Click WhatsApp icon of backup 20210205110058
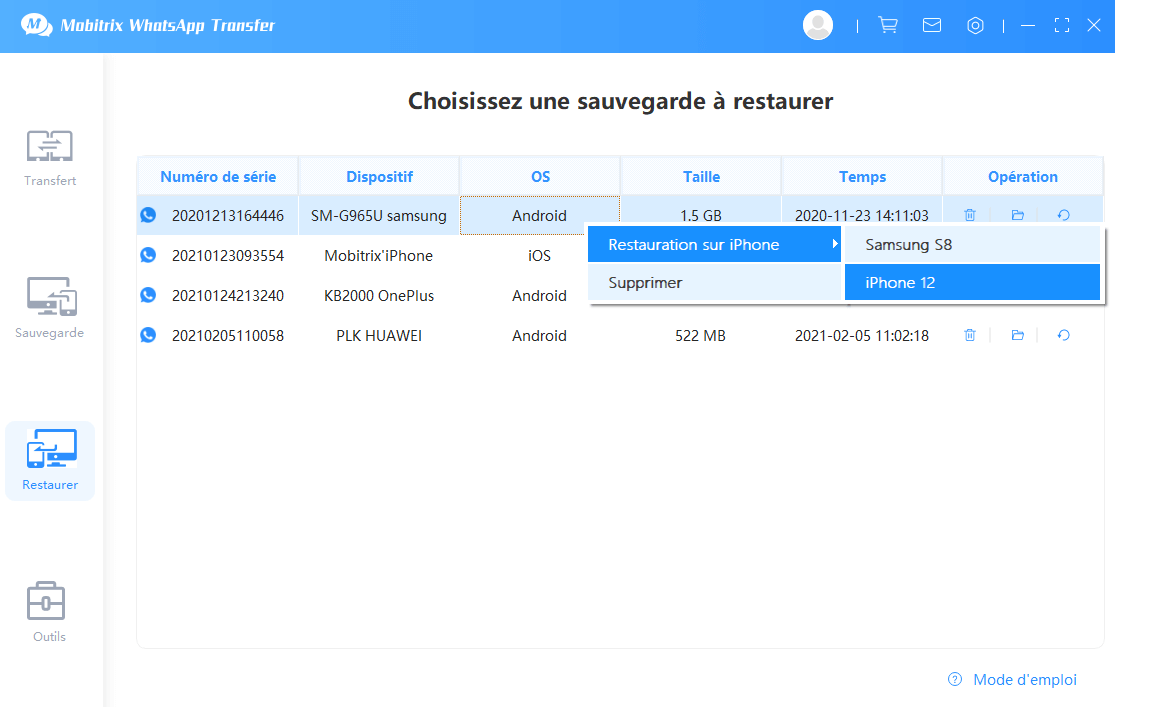The width and height of the screenshot is (1152, 707). (148, 335)
